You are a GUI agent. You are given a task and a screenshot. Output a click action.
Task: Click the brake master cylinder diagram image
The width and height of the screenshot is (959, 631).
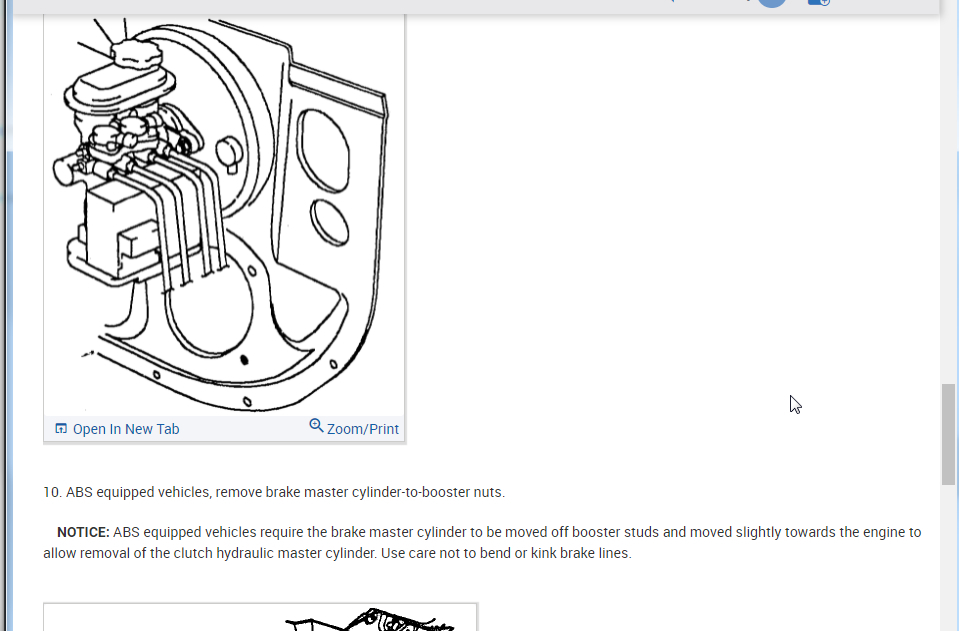click(x=224, y=215)
